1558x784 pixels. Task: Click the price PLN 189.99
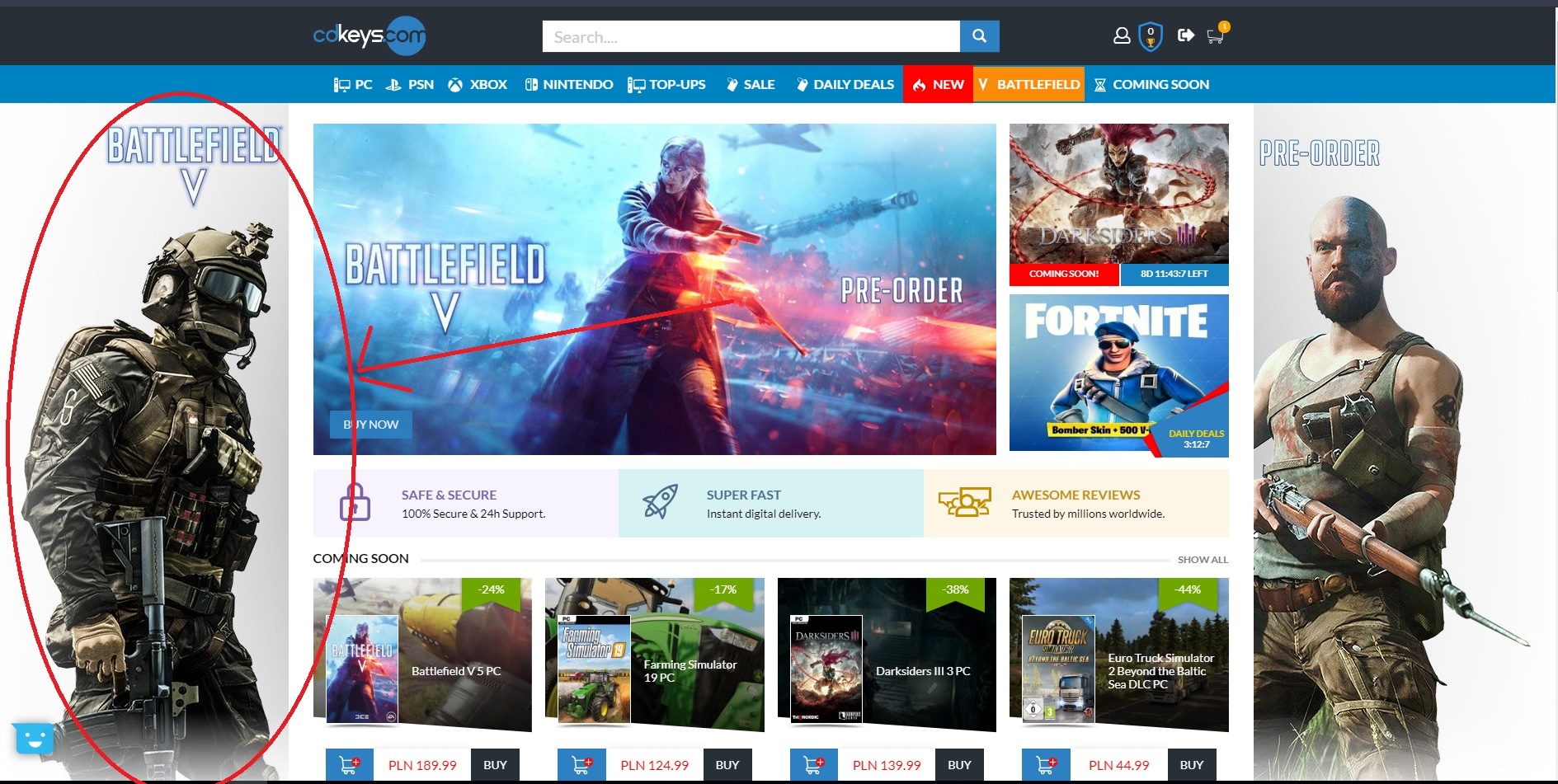[x=422, y=765]
